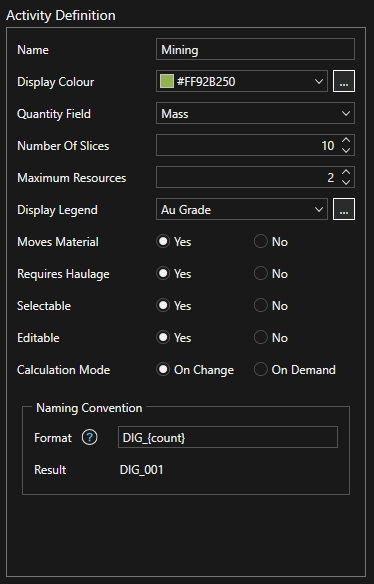
Task: Click the Name field containing Mining
Action: 255,49
